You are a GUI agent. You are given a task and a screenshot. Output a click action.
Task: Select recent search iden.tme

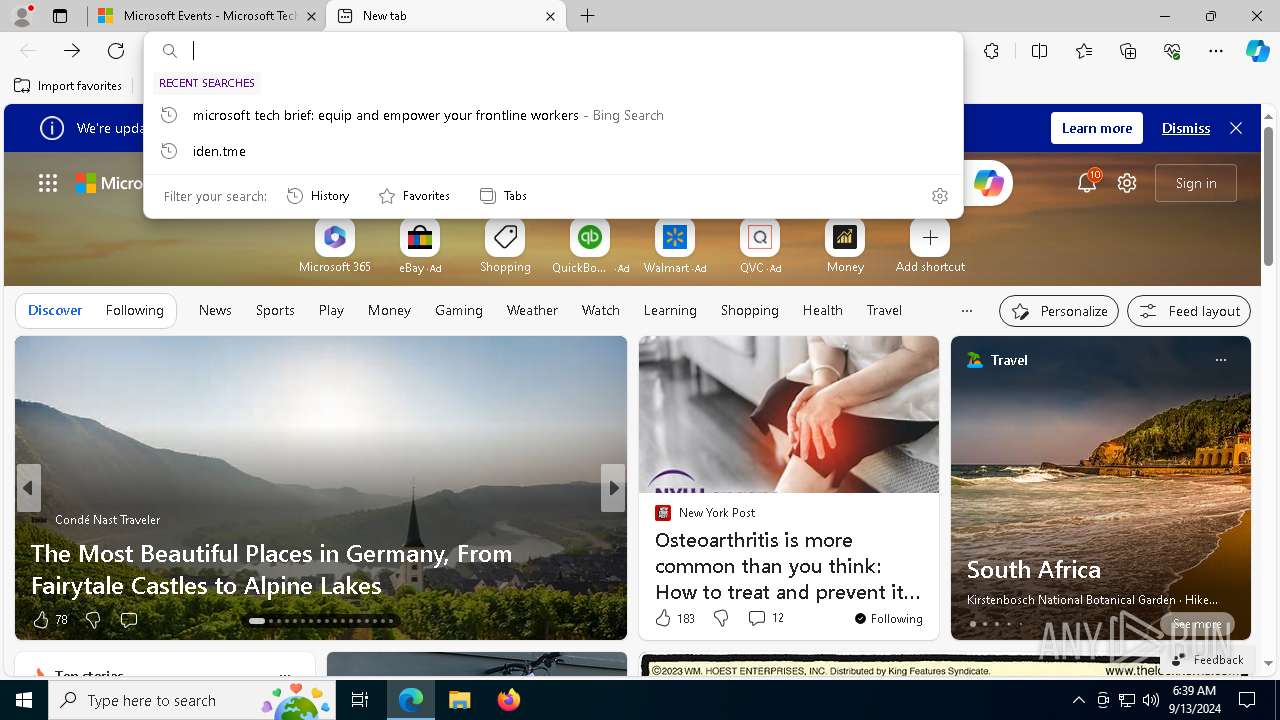(553, 151)
